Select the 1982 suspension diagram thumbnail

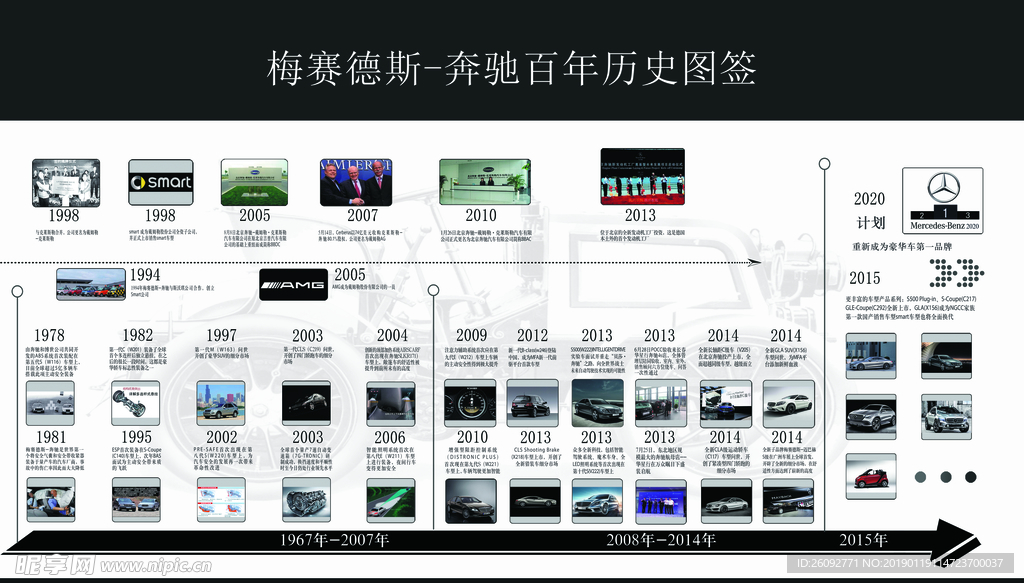tap(136, 403)
